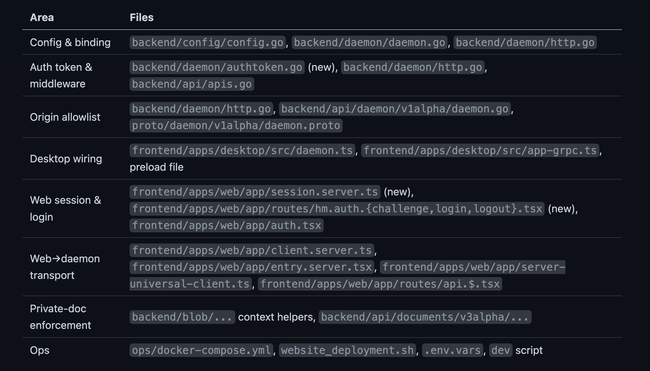The image size is (650, 371).
Task: Select frontend/apps/web/app/client.server.ts path
Action: pos(252,250)
